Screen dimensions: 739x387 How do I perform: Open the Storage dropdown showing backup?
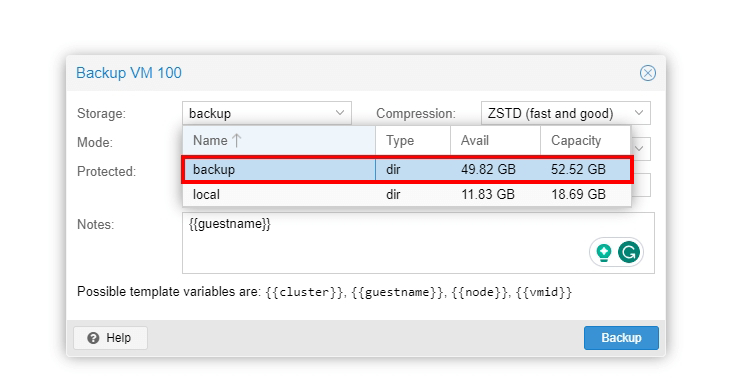coord(267,113)
